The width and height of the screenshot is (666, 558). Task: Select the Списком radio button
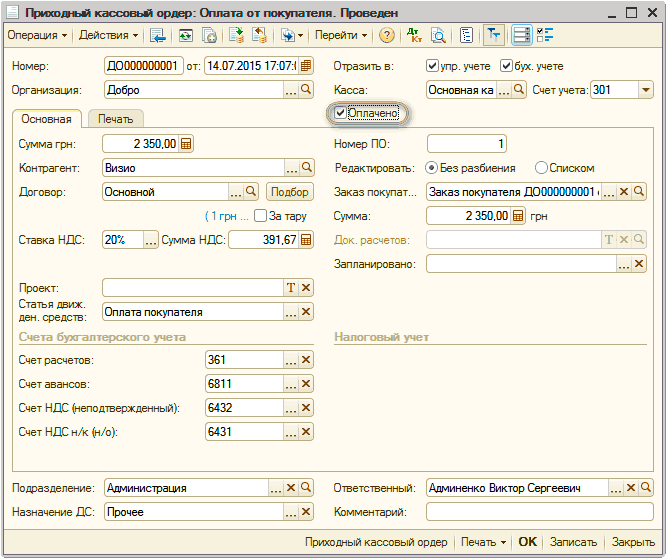pos(541,168)
